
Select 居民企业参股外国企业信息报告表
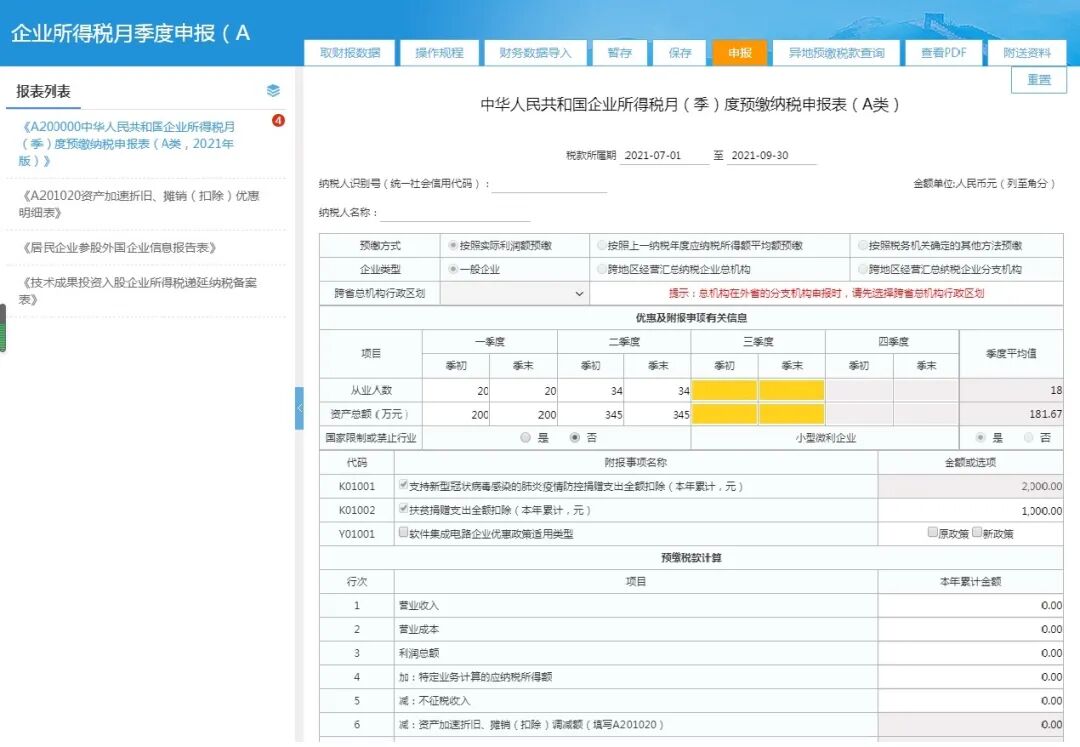[x=122, y=246]
